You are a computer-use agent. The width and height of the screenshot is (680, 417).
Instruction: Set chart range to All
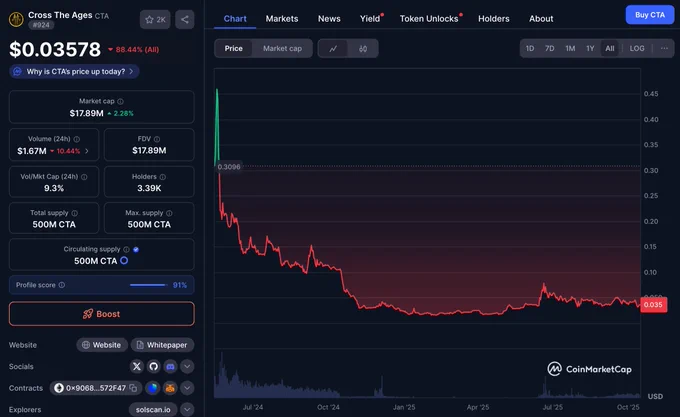click(610, 49)
